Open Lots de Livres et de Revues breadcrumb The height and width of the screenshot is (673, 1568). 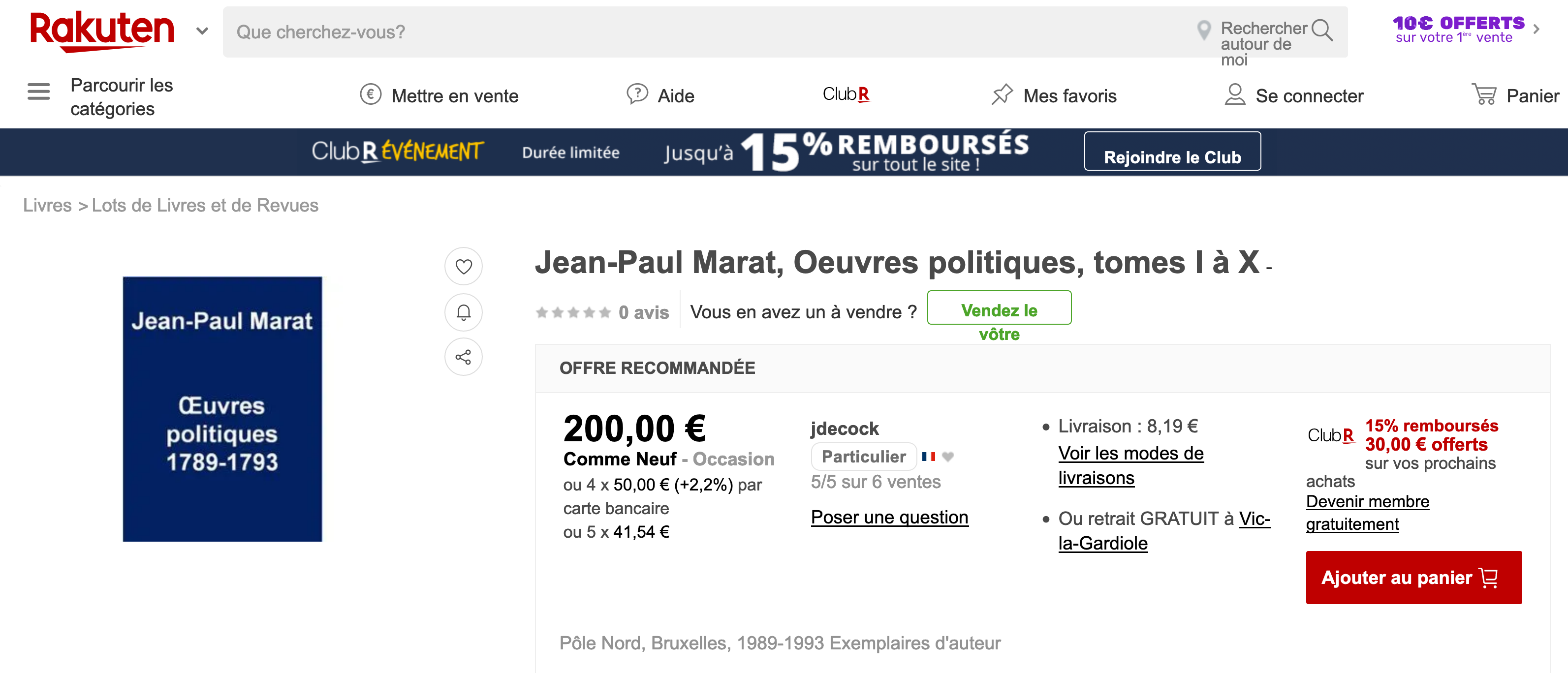click(205, 206)
